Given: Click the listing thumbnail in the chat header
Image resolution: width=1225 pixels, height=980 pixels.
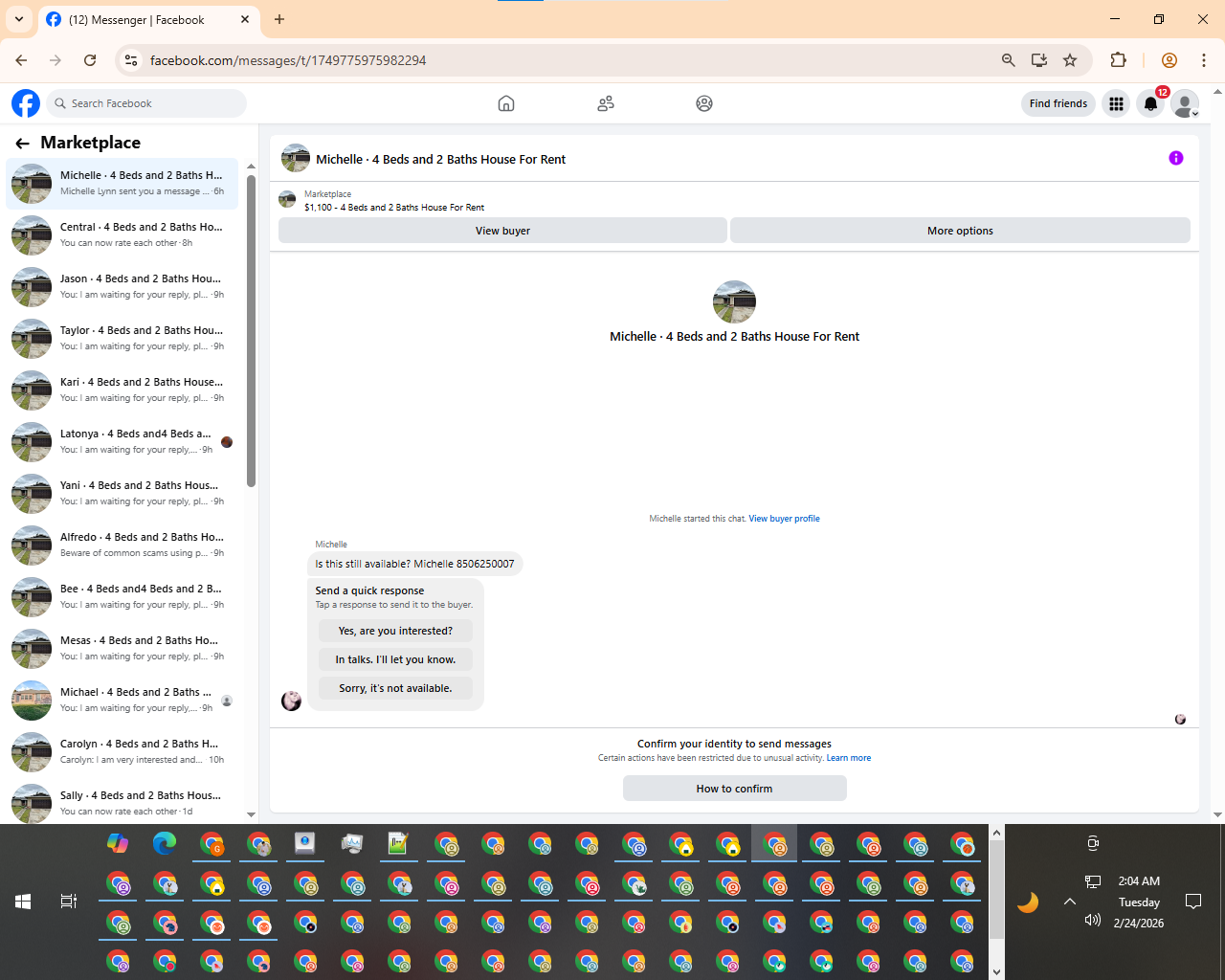Looking at the screenshot, I should [296, 159].
